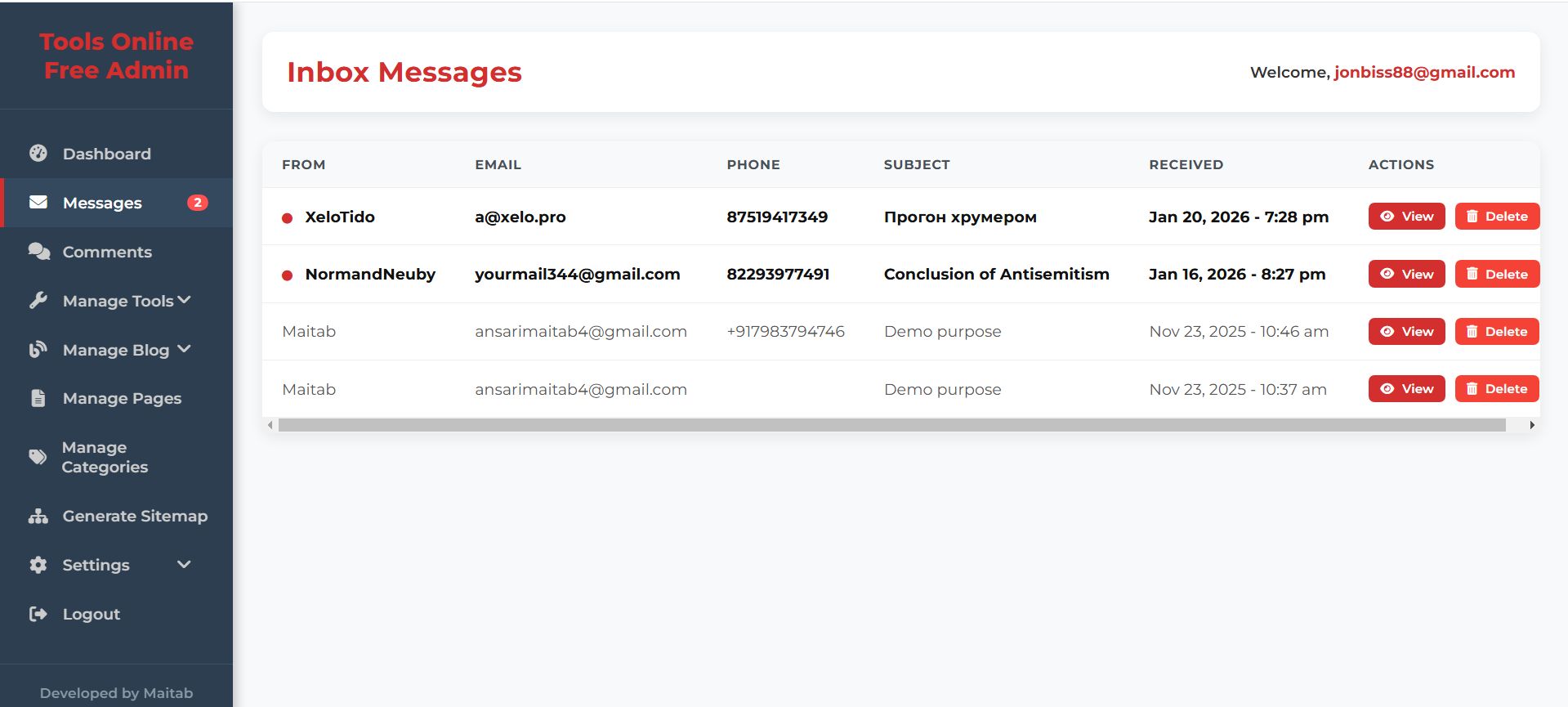Expand the Manage Tools submenu chevron
This screenshot has height=707, width=1568.
point(185,300)
